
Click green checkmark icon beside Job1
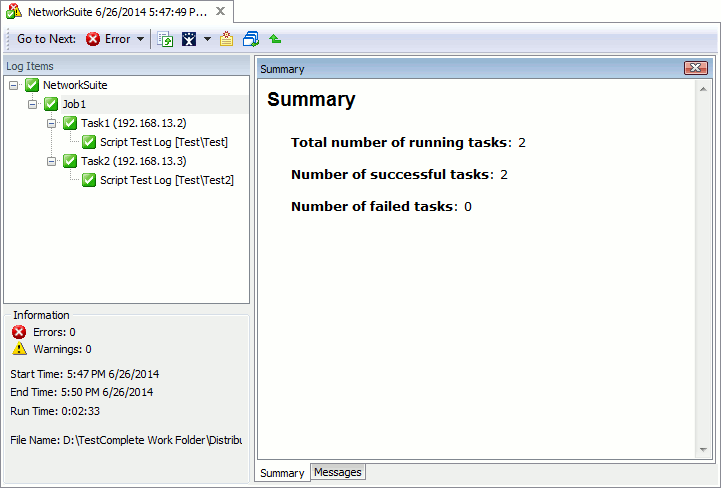51,104
